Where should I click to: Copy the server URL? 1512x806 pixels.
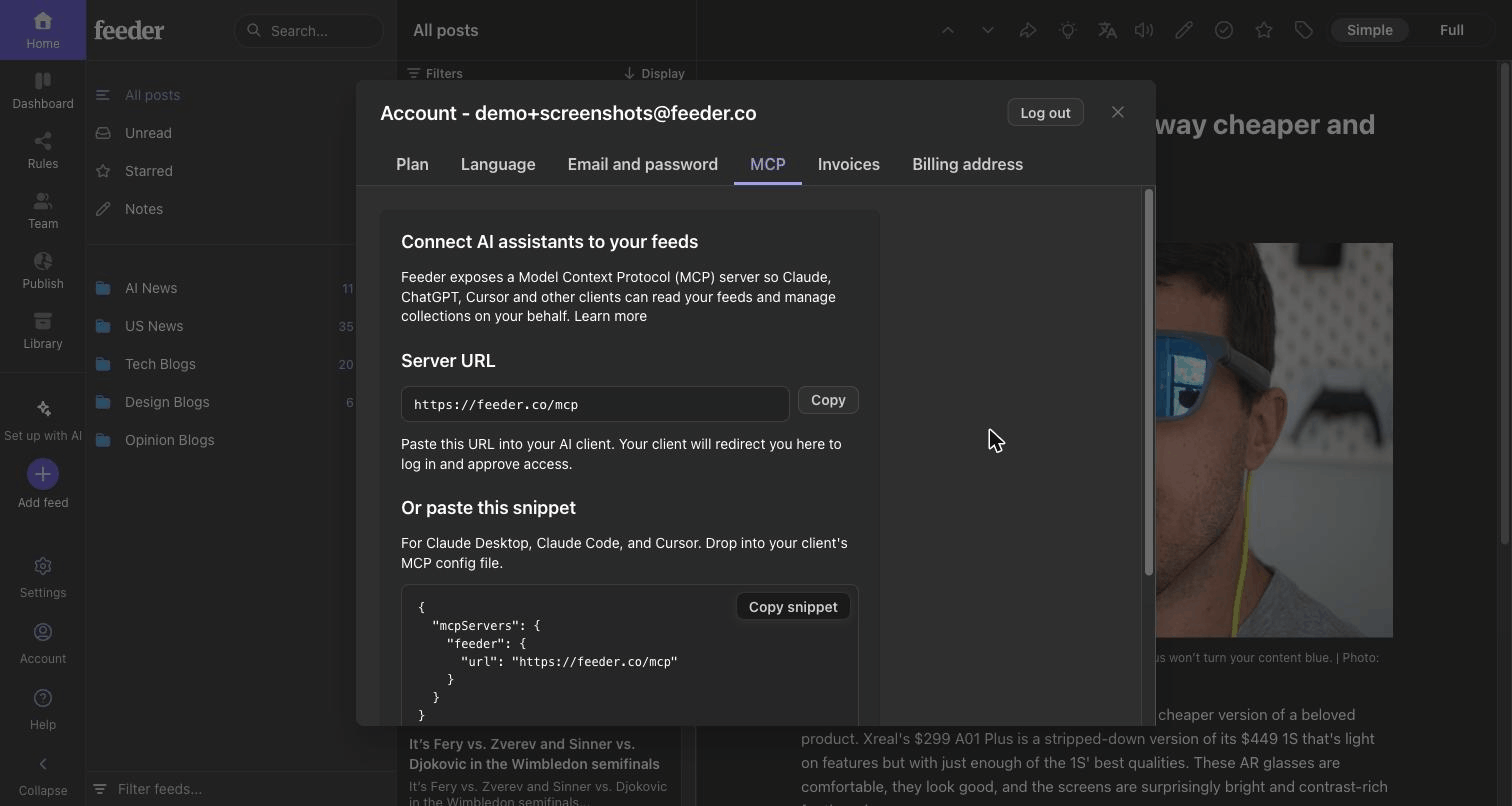828,400
